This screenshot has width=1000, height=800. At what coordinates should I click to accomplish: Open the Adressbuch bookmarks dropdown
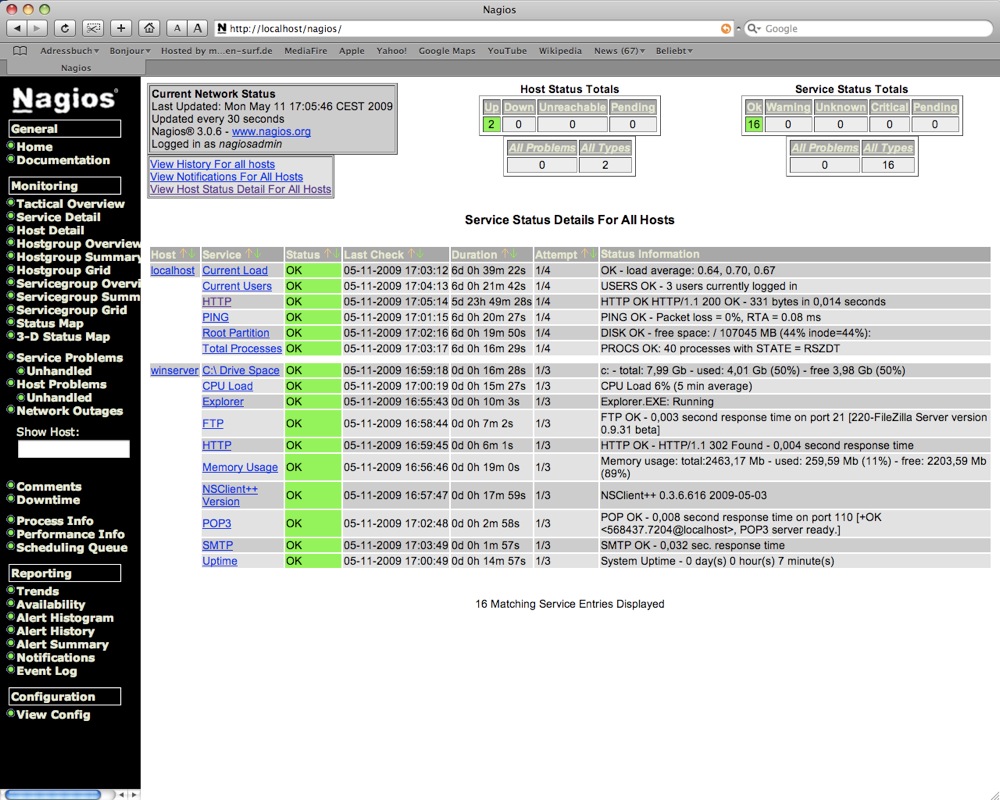point(69,51)
